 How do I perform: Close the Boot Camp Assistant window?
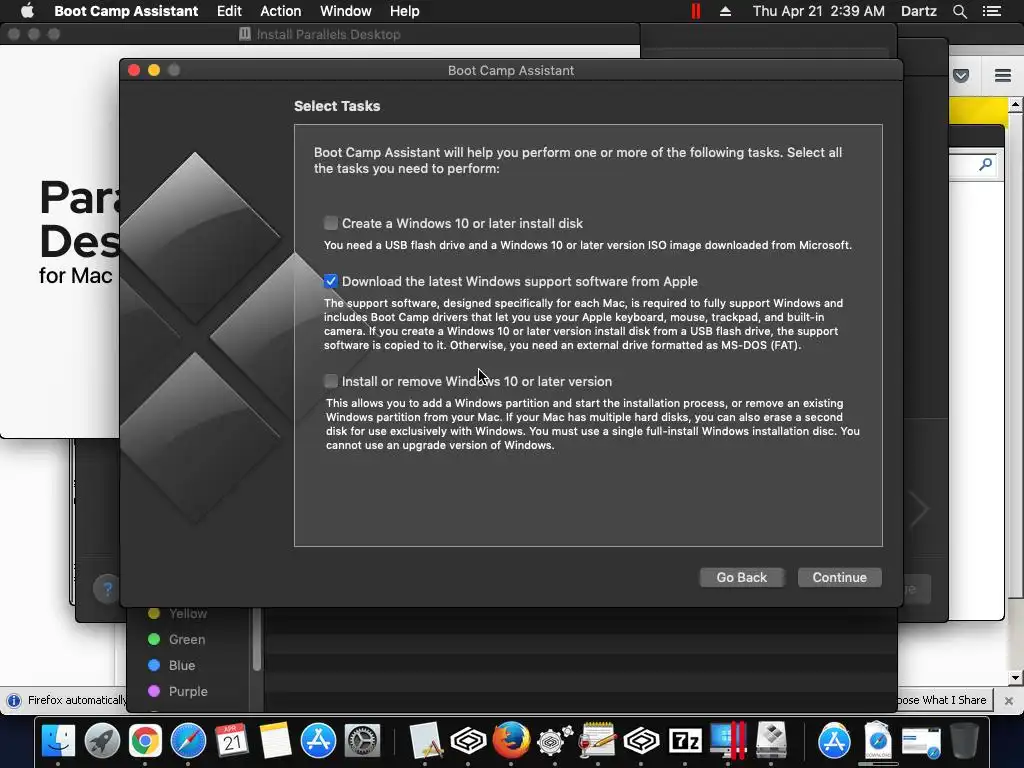(134, 70)
